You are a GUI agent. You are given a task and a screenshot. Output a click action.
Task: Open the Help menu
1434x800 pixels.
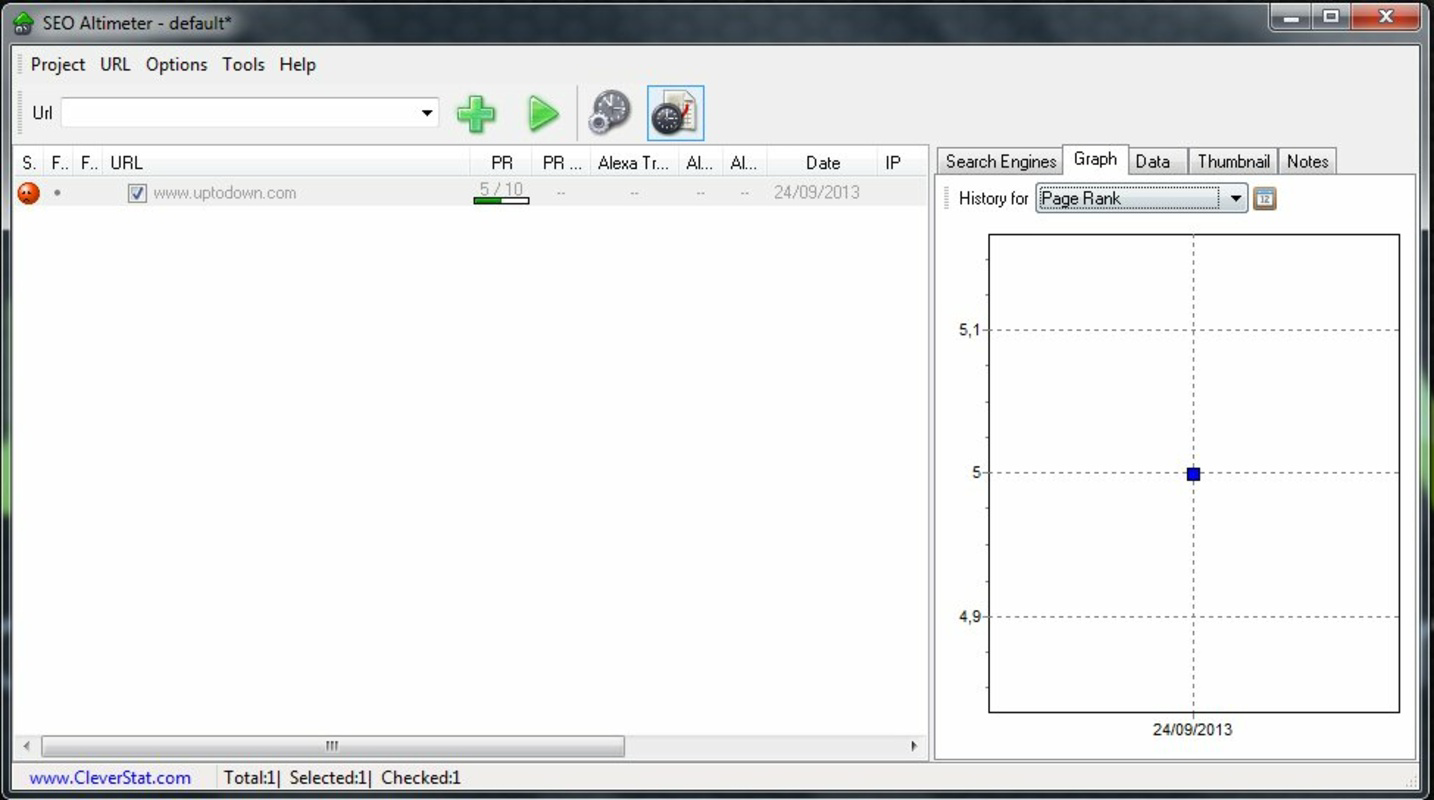297,64
